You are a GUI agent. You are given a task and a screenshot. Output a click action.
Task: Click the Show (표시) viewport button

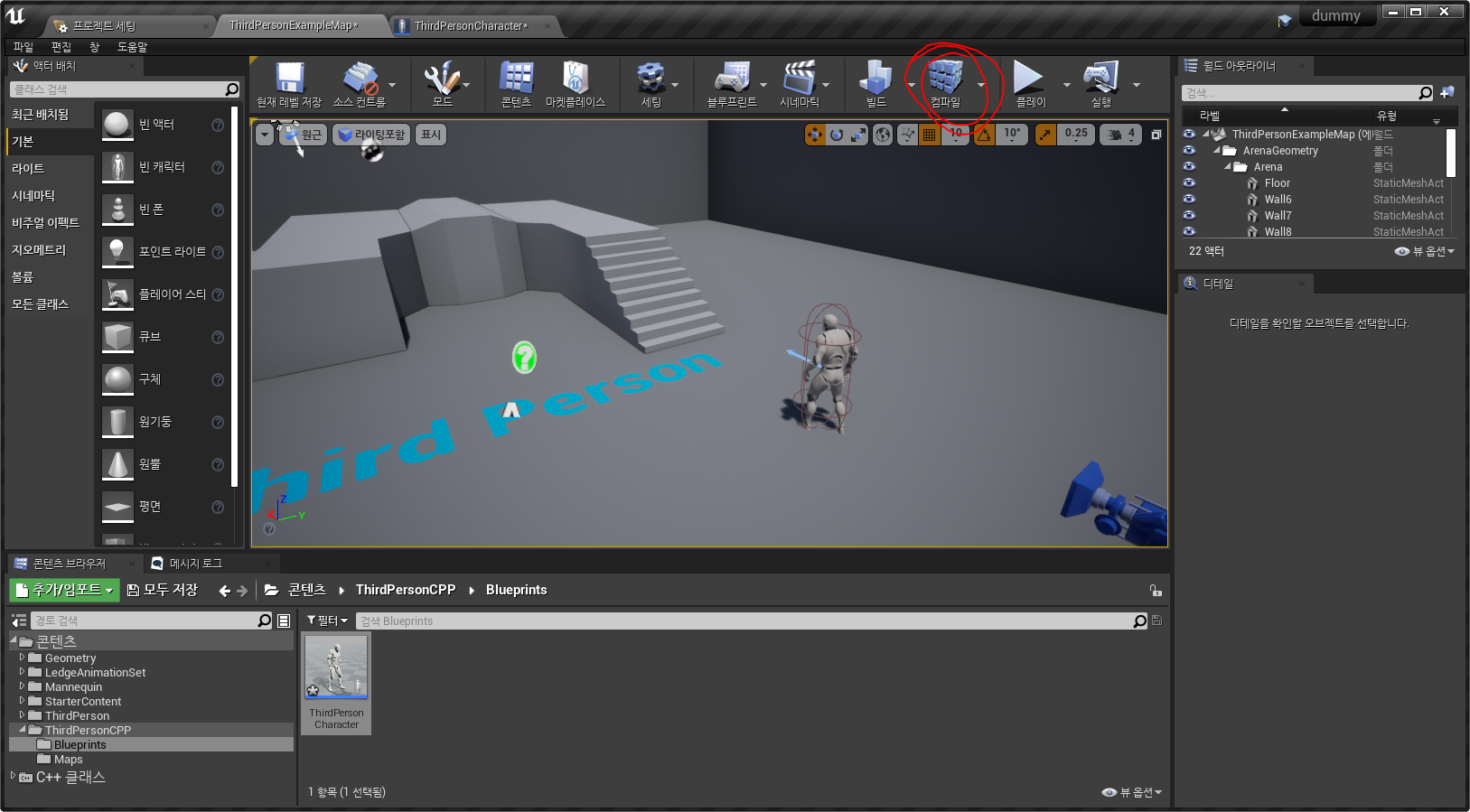[x=431, y=135]
